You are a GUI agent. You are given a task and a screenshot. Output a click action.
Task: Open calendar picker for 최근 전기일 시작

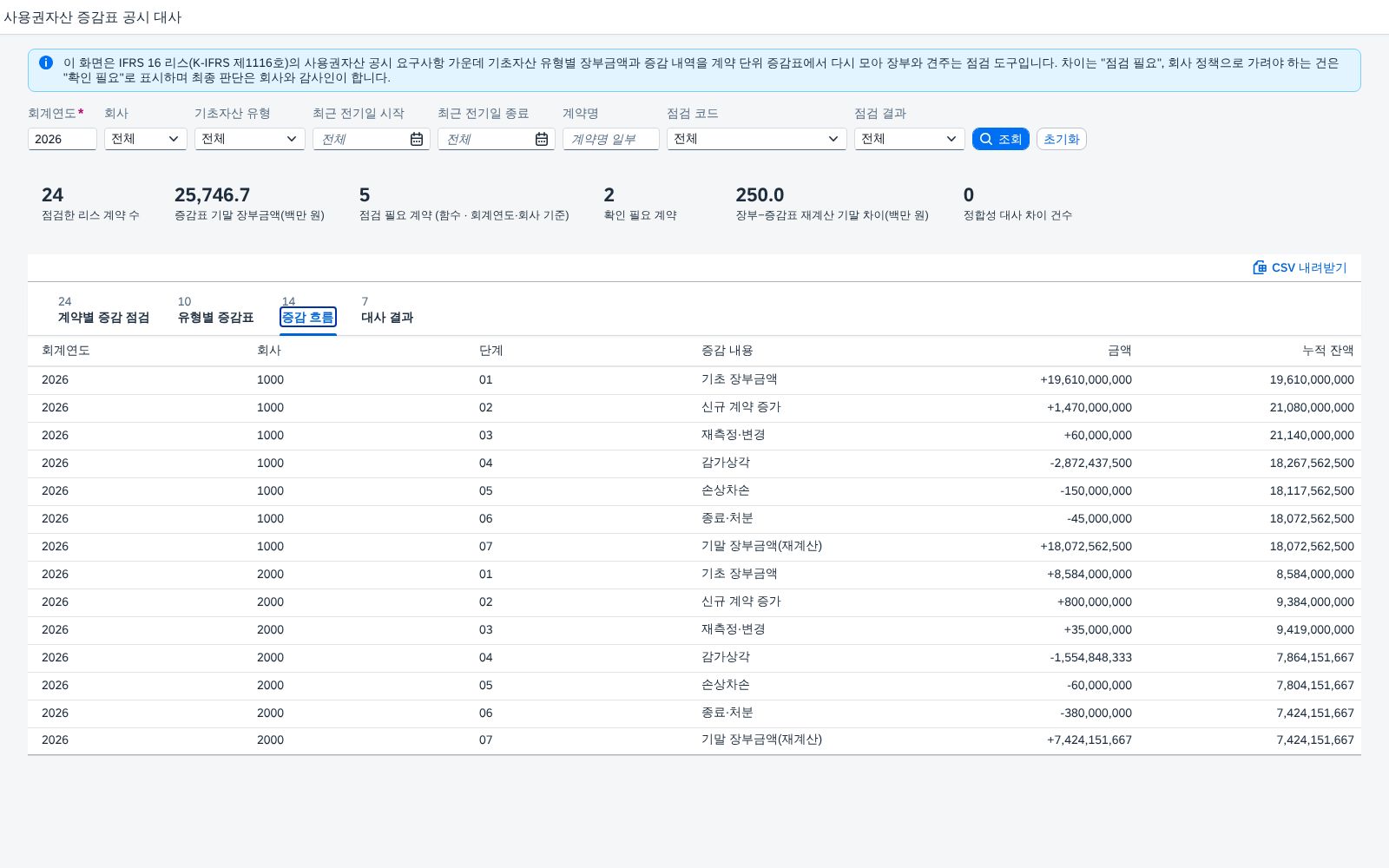click(x=417, y=139)
